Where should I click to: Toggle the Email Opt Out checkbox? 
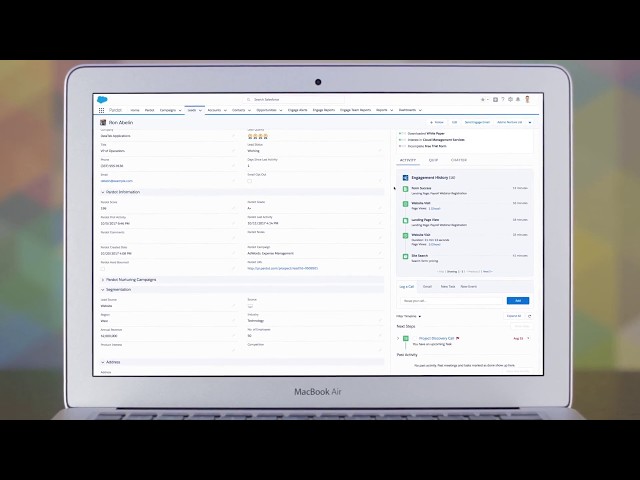(x=249, y=181)
